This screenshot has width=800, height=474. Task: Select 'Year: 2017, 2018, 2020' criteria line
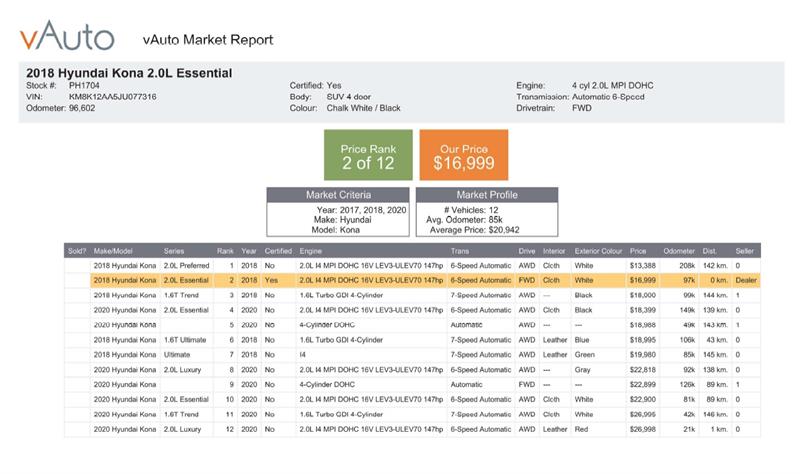point(361,210)
